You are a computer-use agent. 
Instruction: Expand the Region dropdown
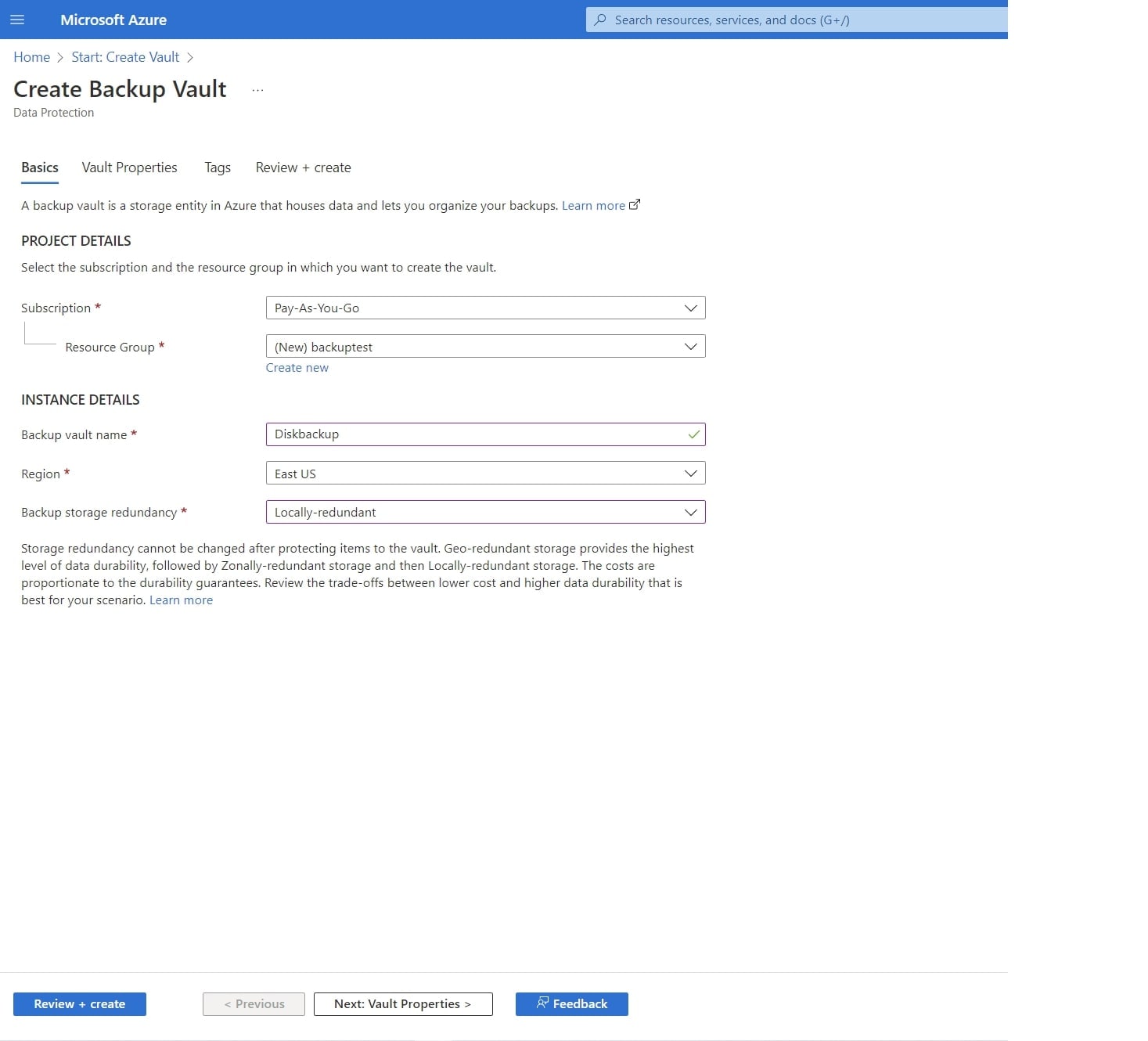click(485, 474)
